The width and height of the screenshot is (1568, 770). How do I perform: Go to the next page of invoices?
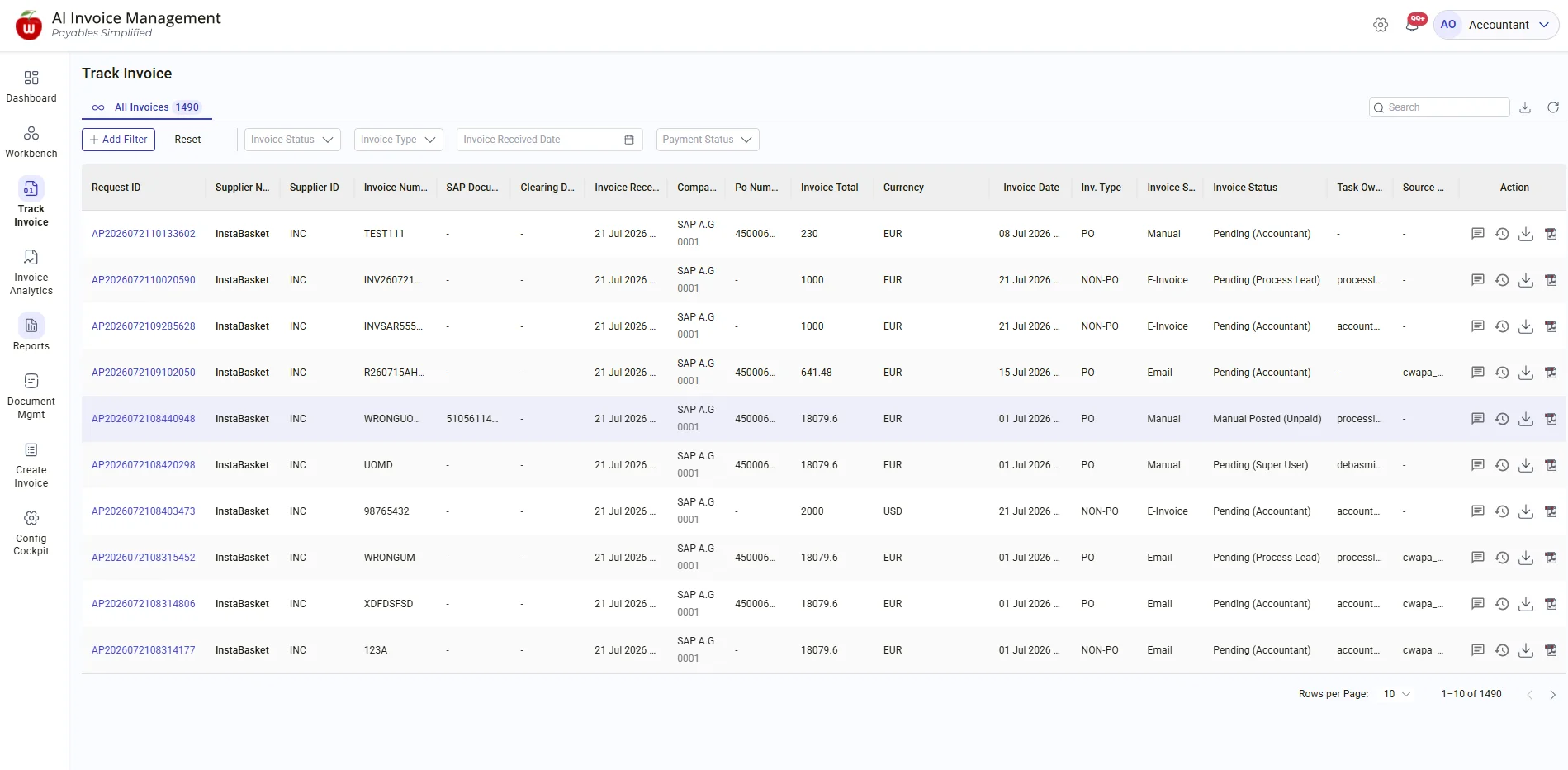point(1552,695)
